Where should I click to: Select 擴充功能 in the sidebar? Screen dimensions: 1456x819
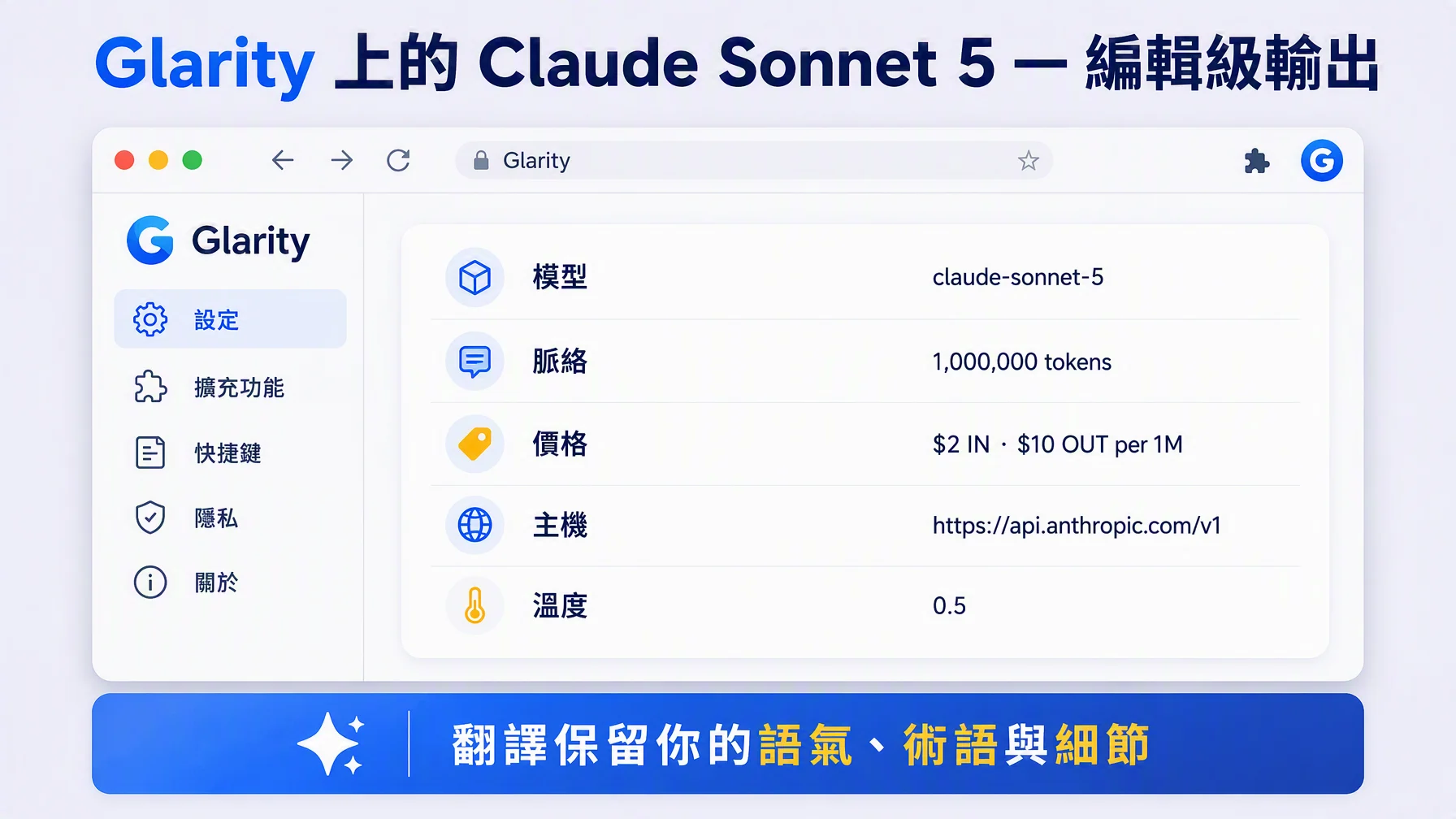point(231,387)
